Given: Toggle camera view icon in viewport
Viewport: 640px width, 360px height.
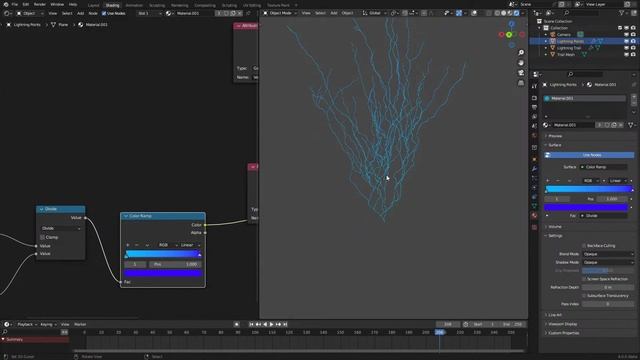Looking at the screenshot, I should tap(521, 73).
